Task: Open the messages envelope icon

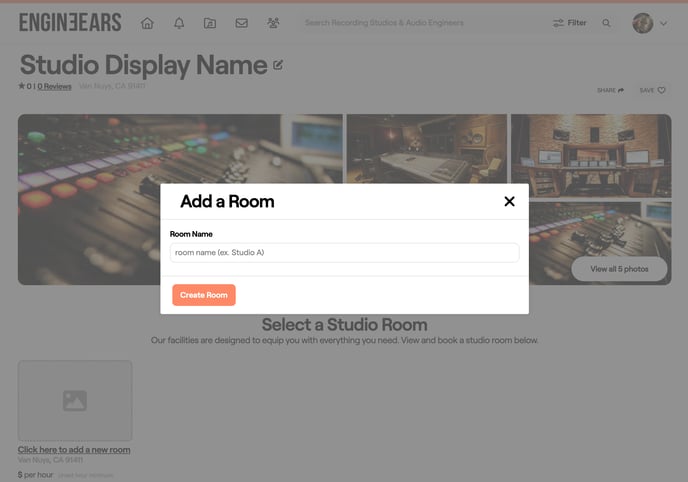Action: 241,23
